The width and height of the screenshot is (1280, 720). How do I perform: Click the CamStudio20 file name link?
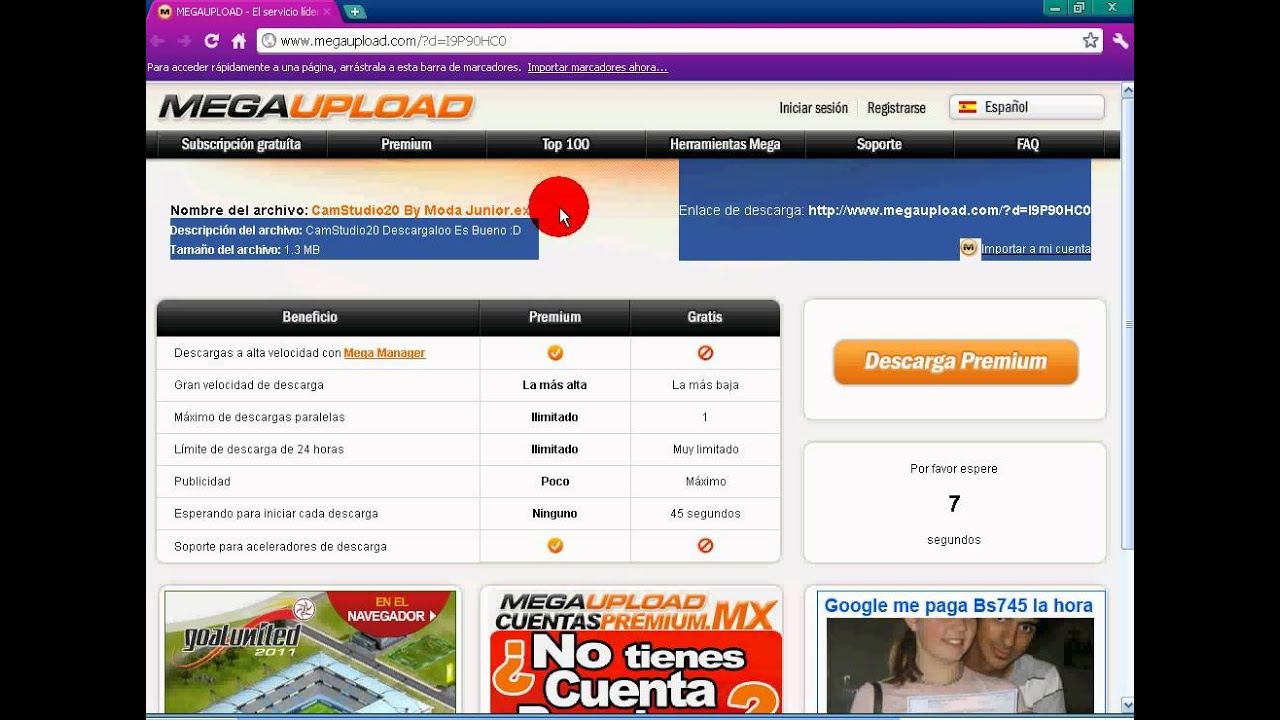tap(421, 210)
